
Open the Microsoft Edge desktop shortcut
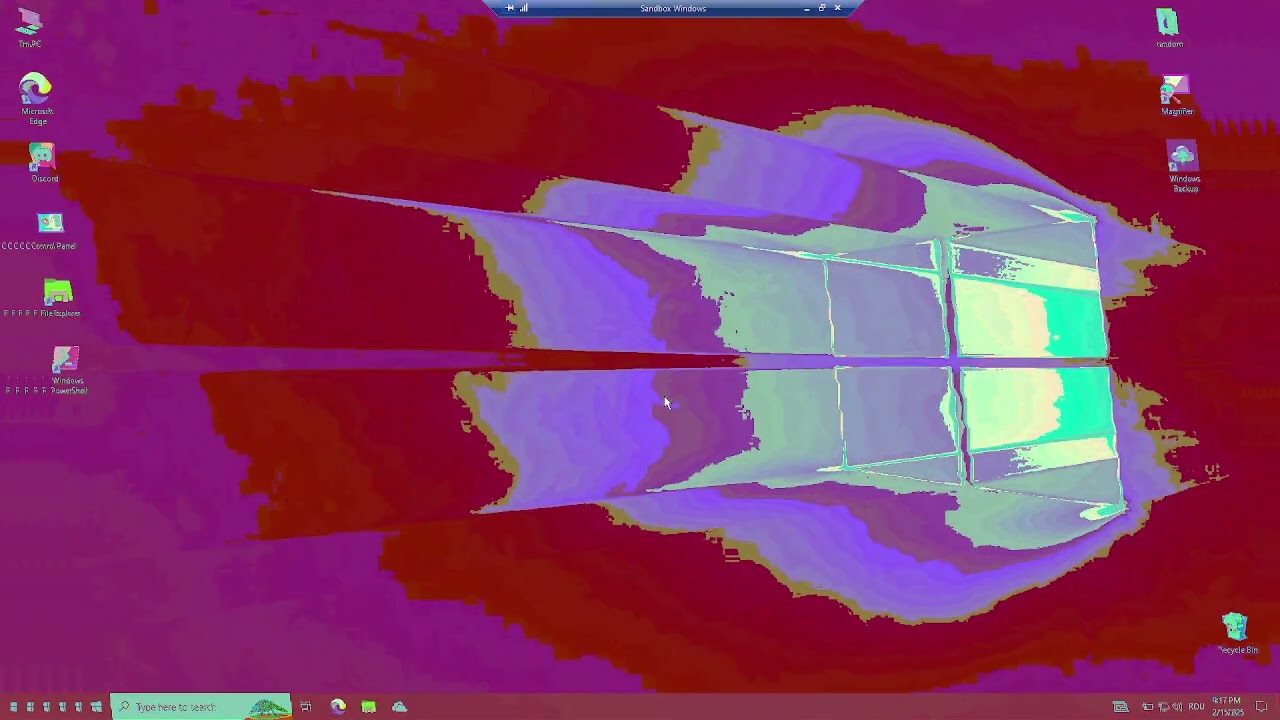click(x=37, y=98)
